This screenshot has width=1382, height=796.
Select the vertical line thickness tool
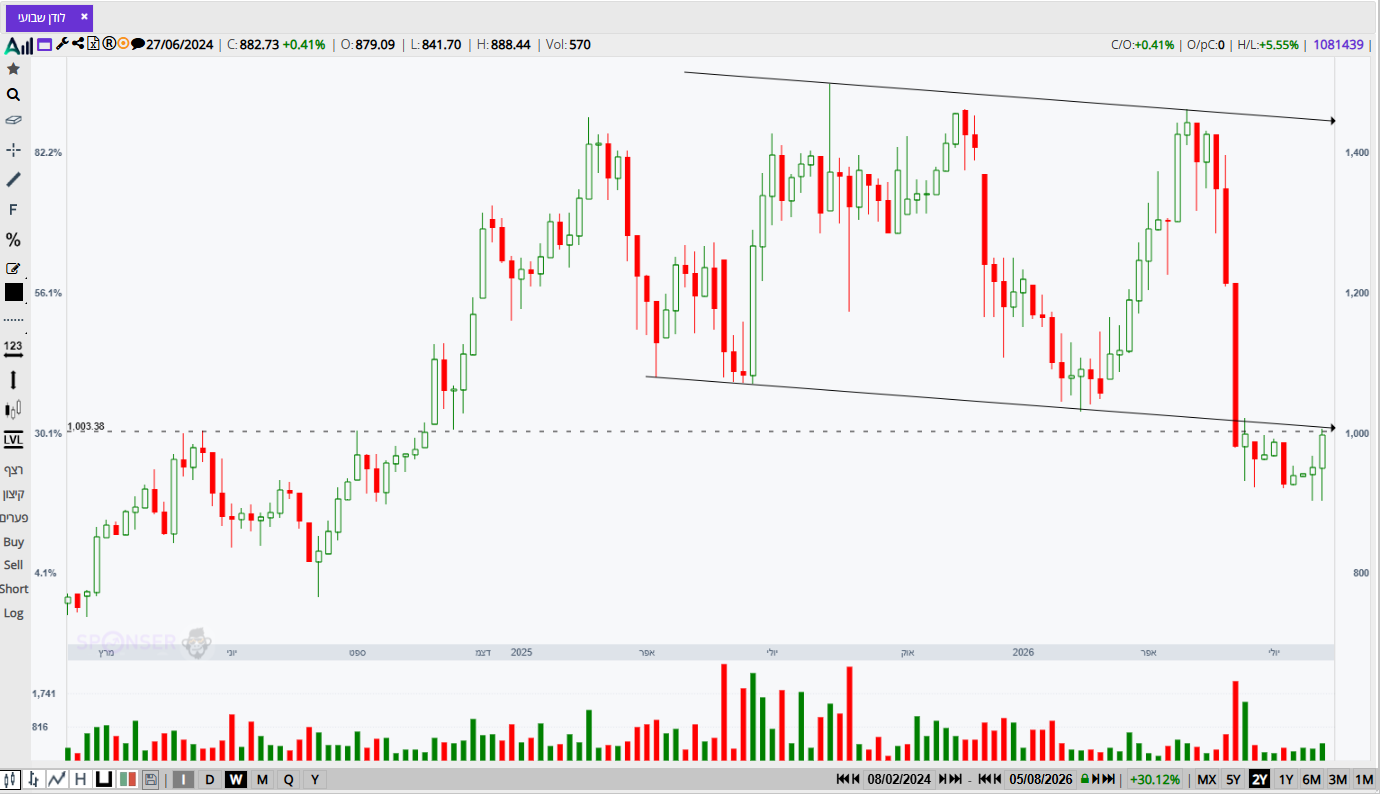coord(13,380)
